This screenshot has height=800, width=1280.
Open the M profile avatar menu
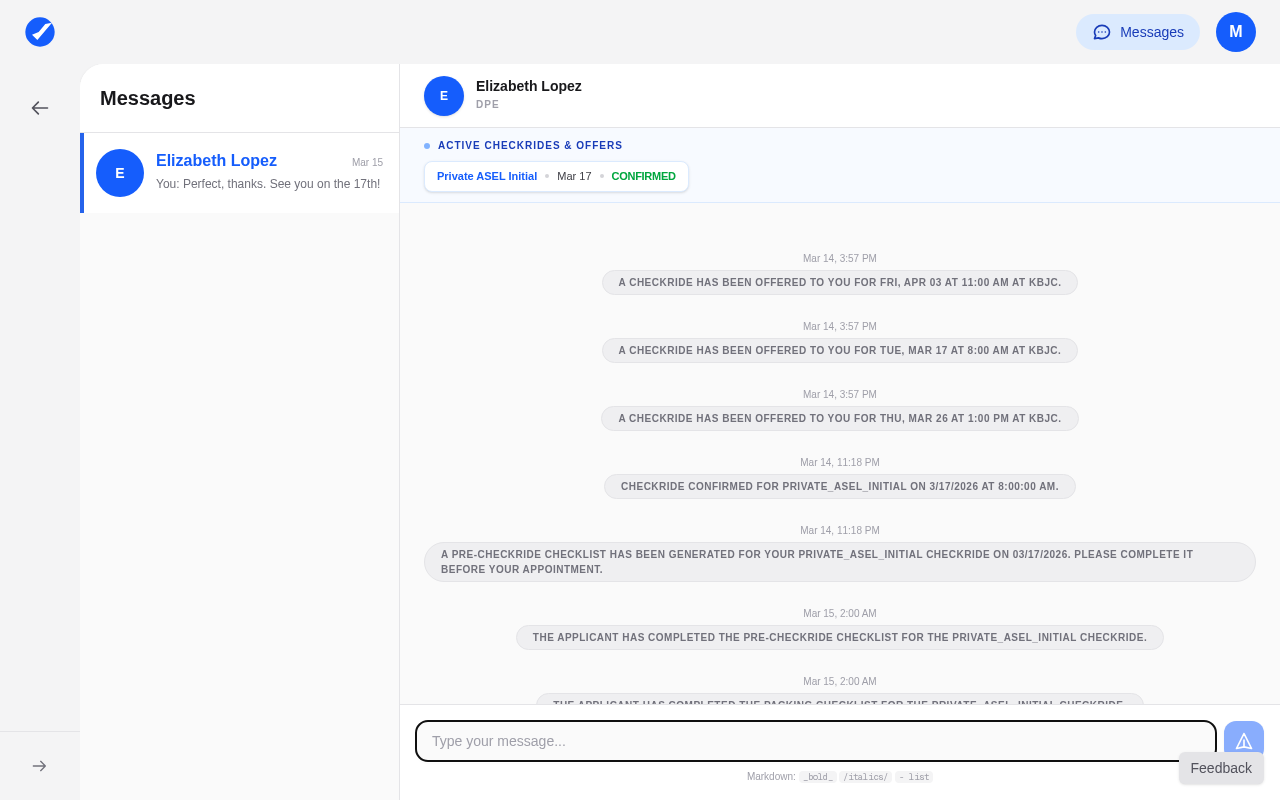1236,32
